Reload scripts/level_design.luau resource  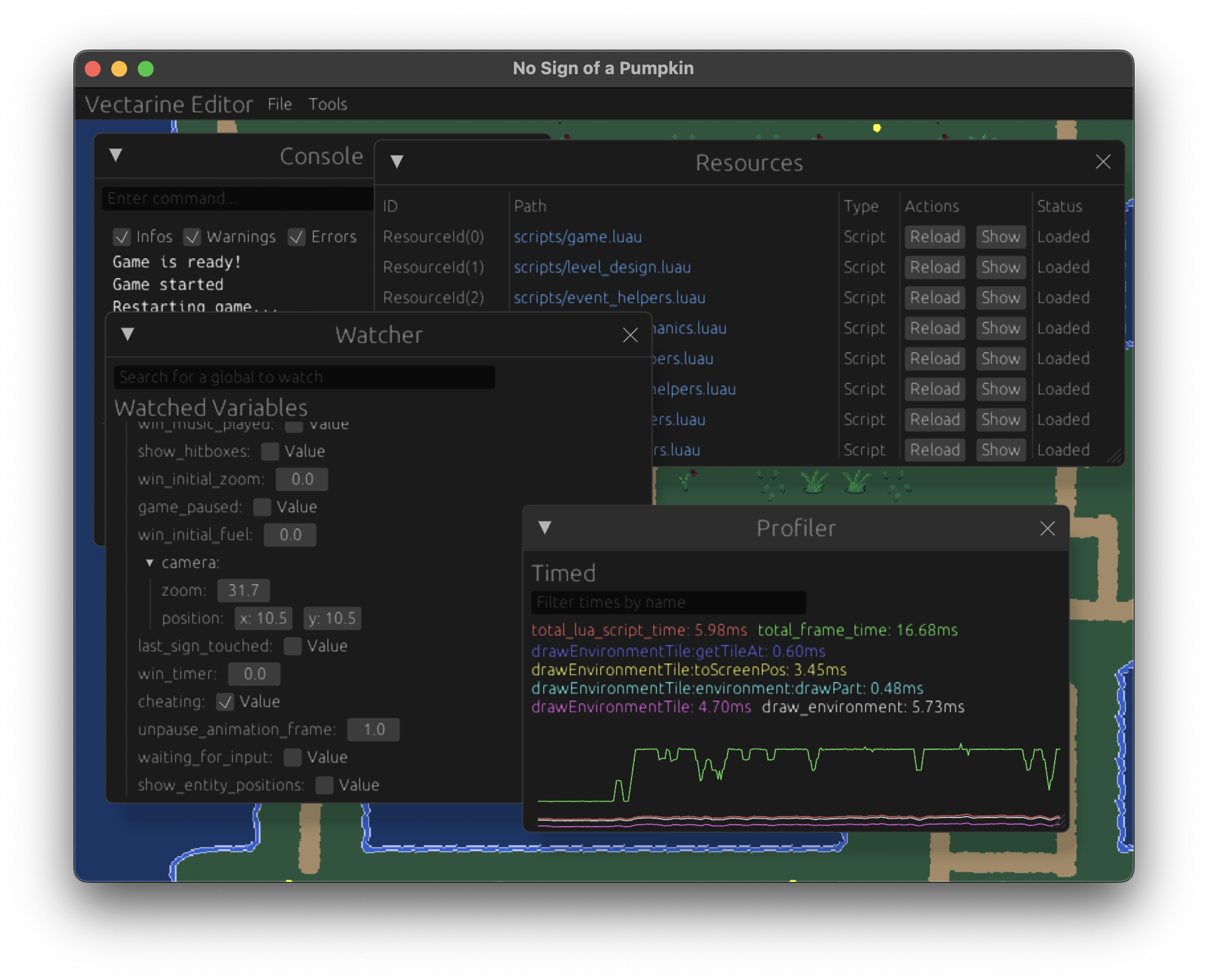pyautogui.click(x=934, y=268)
